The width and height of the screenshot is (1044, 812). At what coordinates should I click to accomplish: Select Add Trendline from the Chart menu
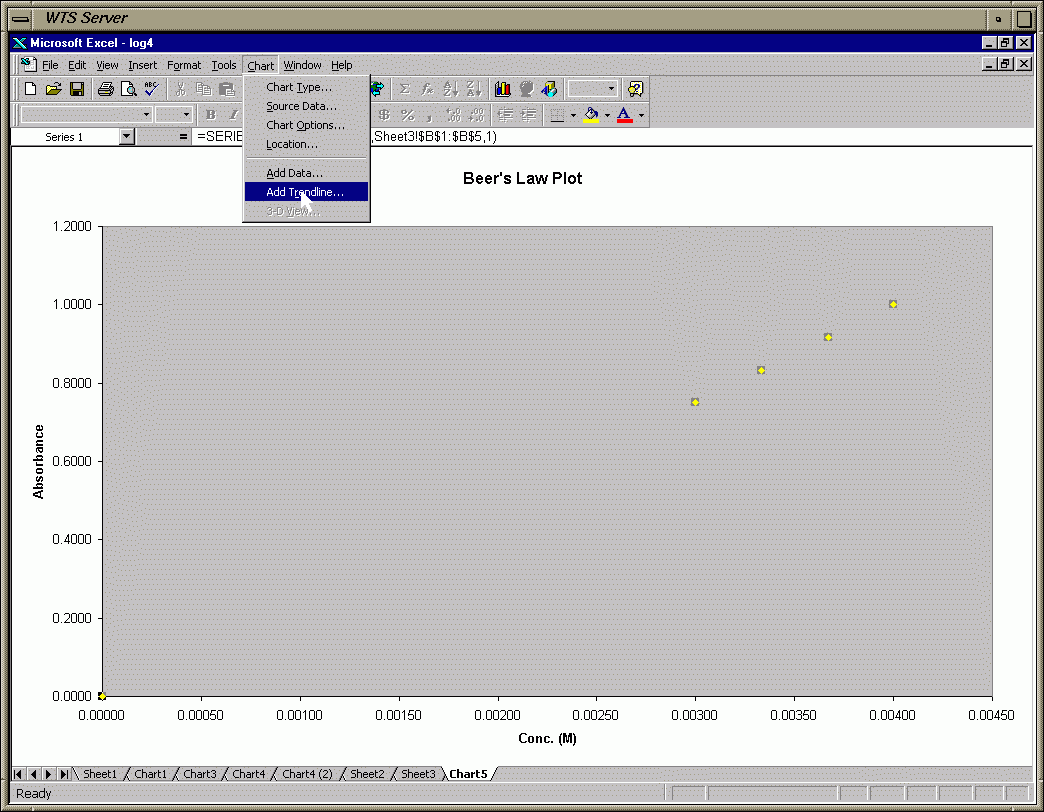(305, 192)
